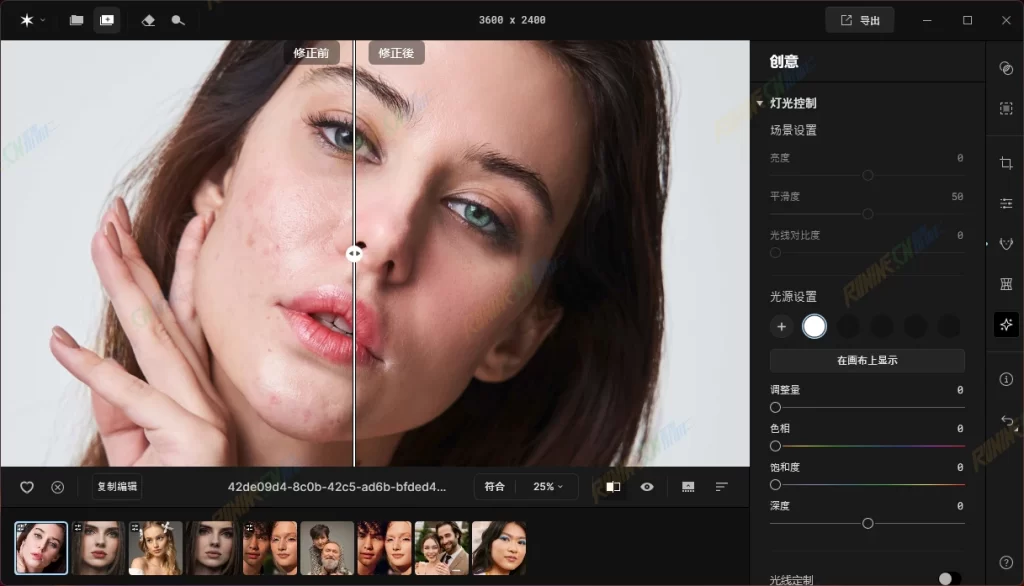Open the folder icon in the top toolbar
The width and height of the screenshot is (1024, 586).
coord(76,20)
